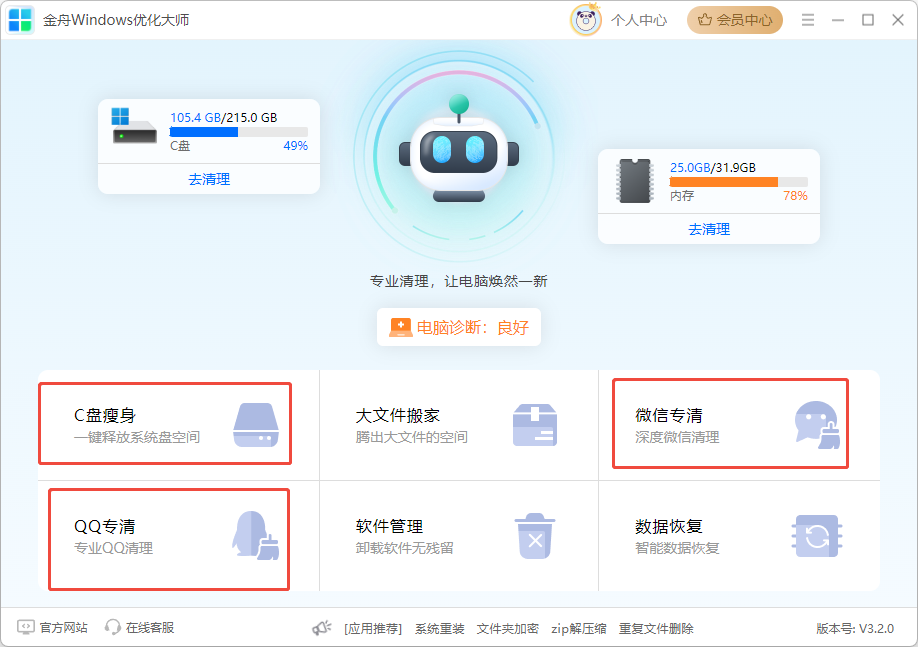Click the headset icon beside 在线客服
918x647 pixels.
click(x=112, y=628)
